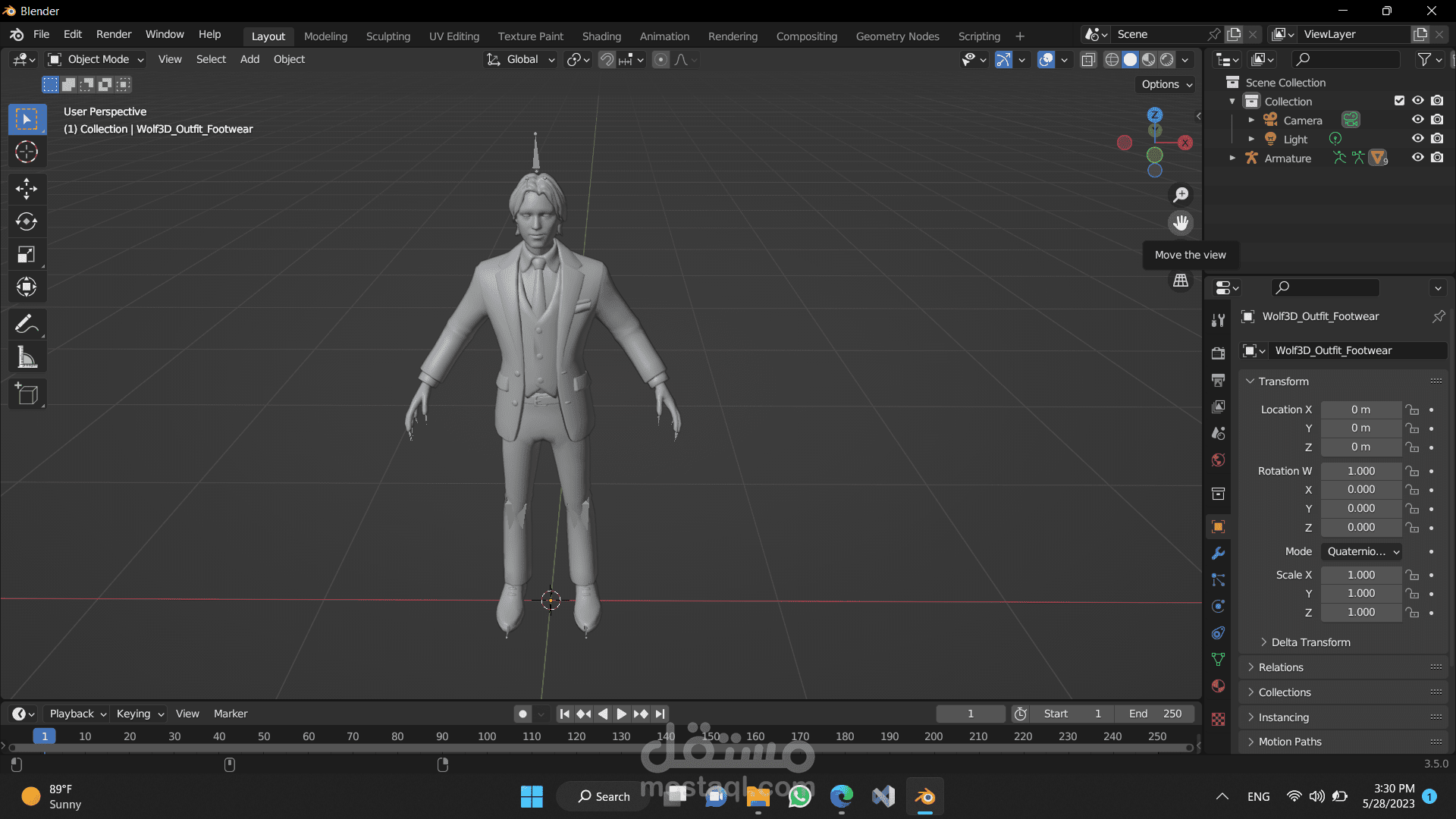
Task: Open the Object Mode dropdown
Action: click(x=96, y=59)
